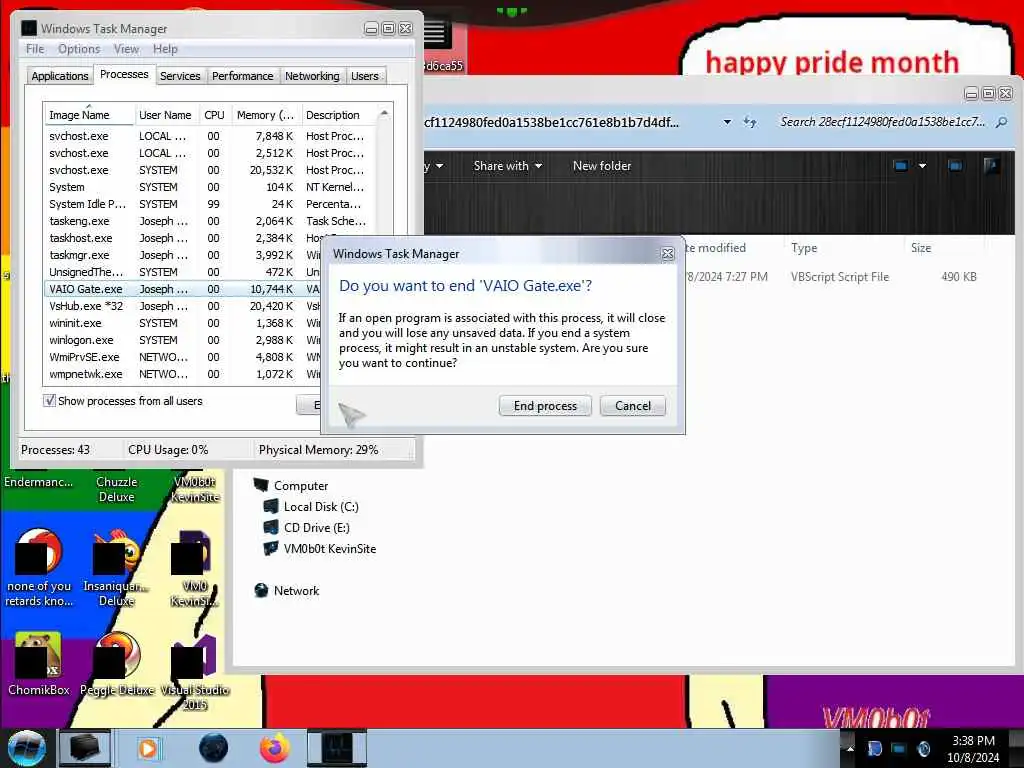Viewport: 1024px width, 768px height.
Task: Open the view options dropdown arrow
Action: (922, 166)
